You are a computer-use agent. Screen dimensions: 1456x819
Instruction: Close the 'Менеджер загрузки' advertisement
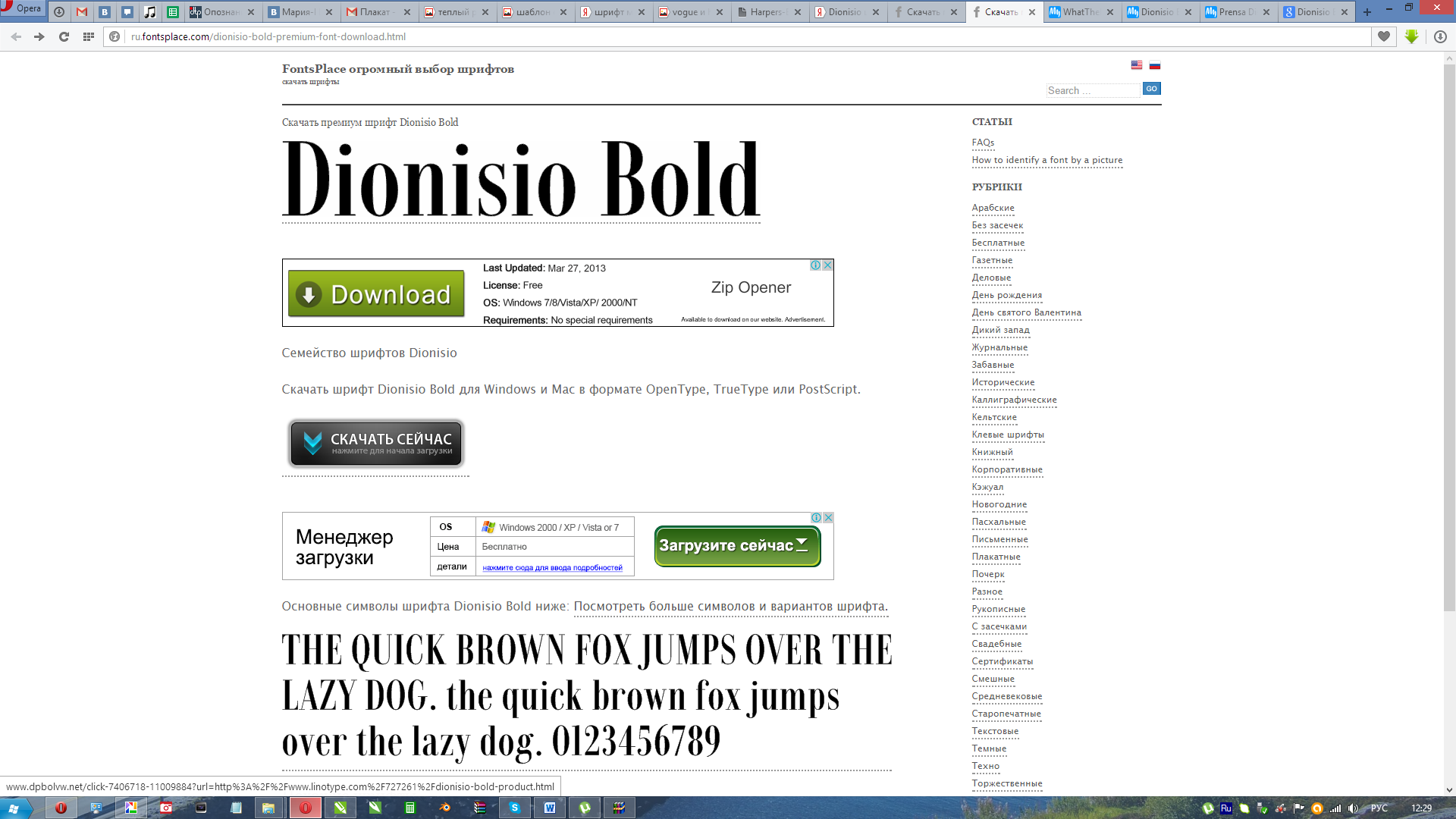pyautogui.click(x=829, y=517)
